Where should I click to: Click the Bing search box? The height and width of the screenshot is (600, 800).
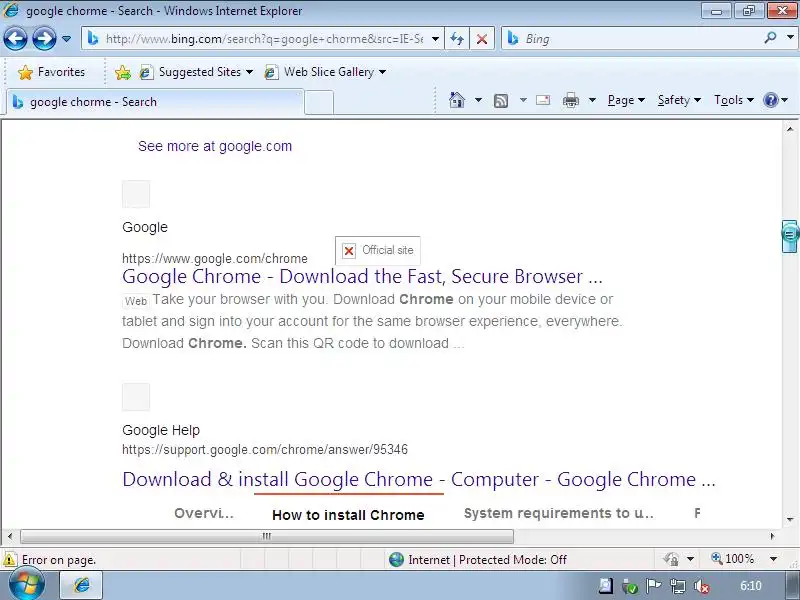[x=631, y=39]
